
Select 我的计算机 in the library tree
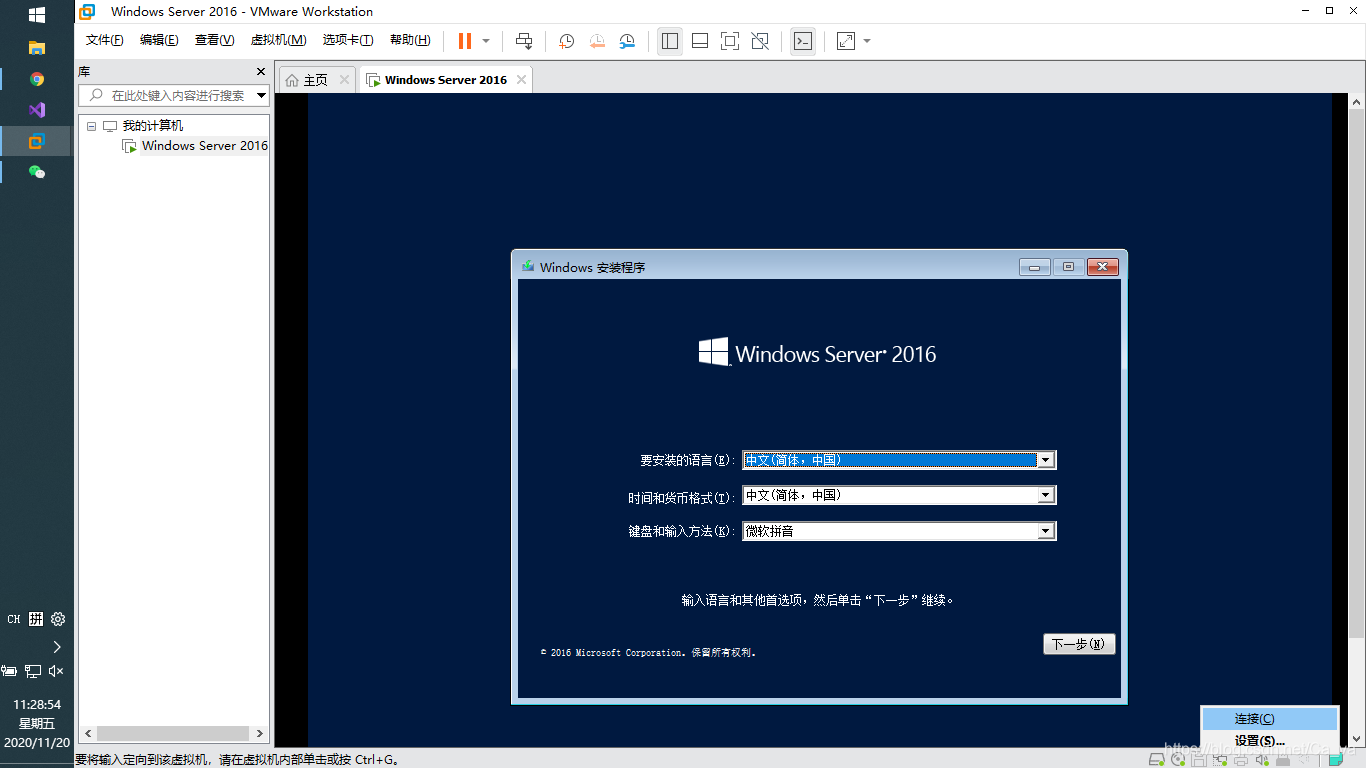(x=153, y=126)
